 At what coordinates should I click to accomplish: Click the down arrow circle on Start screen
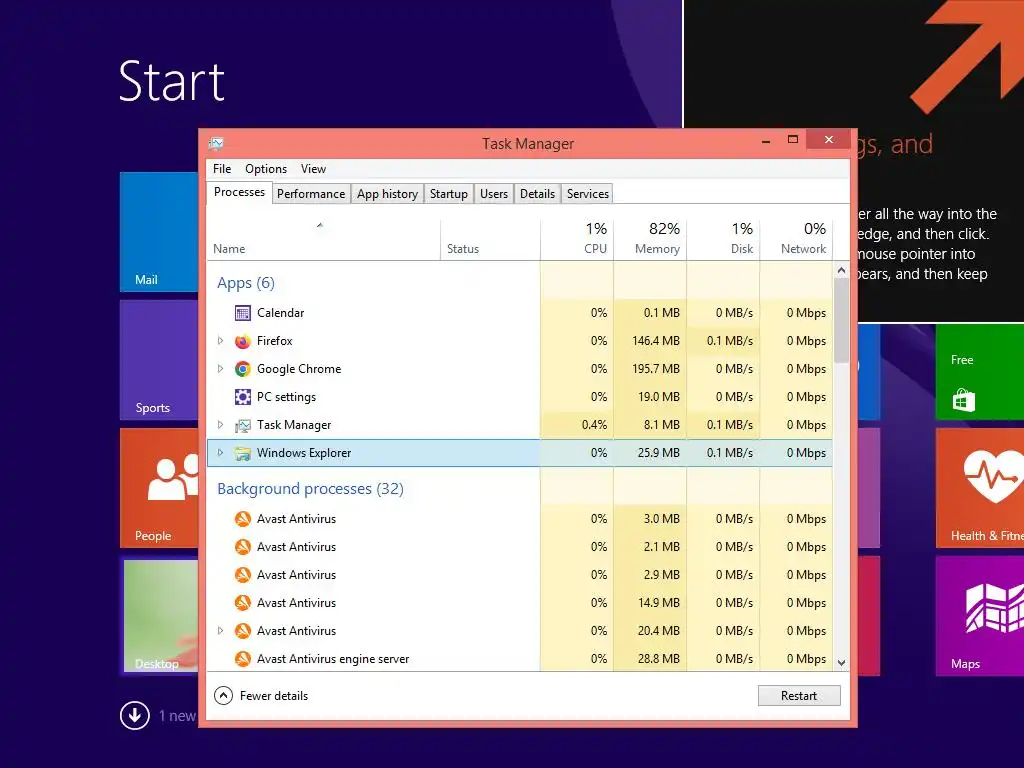point(135,715)
